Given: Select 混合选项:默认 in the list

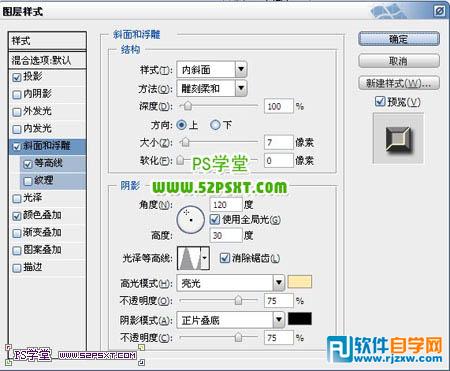Looking at the screenshot, I should click(47, 60).
